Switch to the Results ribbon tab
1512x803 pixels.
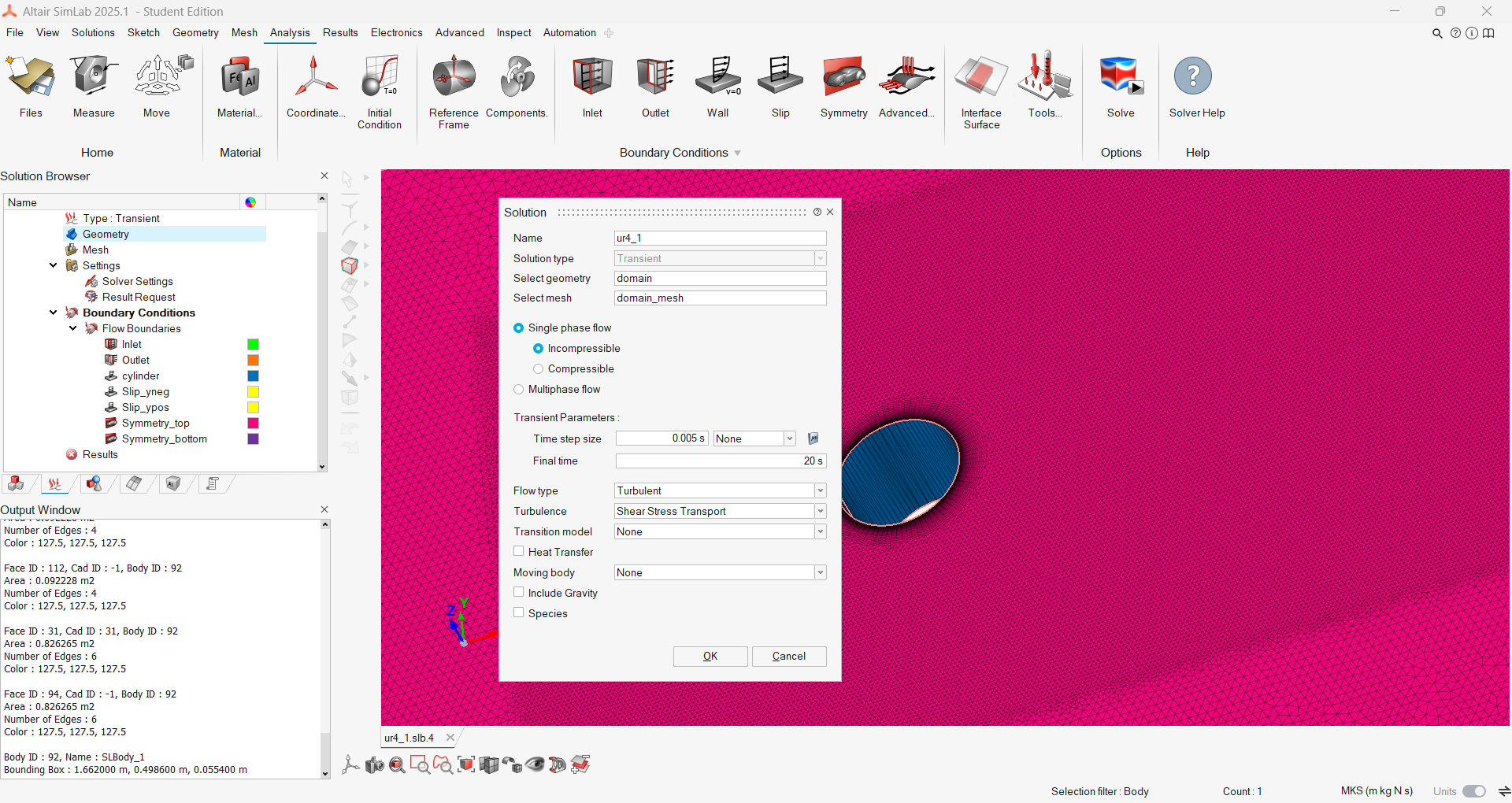coord(340,32)
